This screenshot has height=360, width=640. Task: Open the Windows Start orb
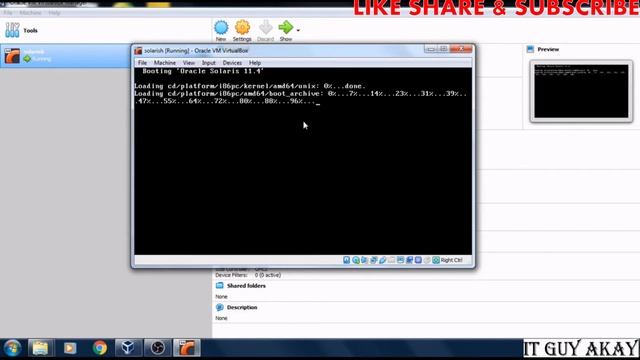tap(12, 348)
